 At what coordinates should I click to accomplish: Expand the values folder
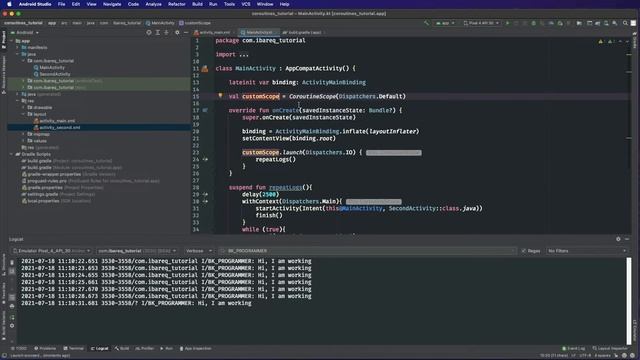[x=24, y=141]
